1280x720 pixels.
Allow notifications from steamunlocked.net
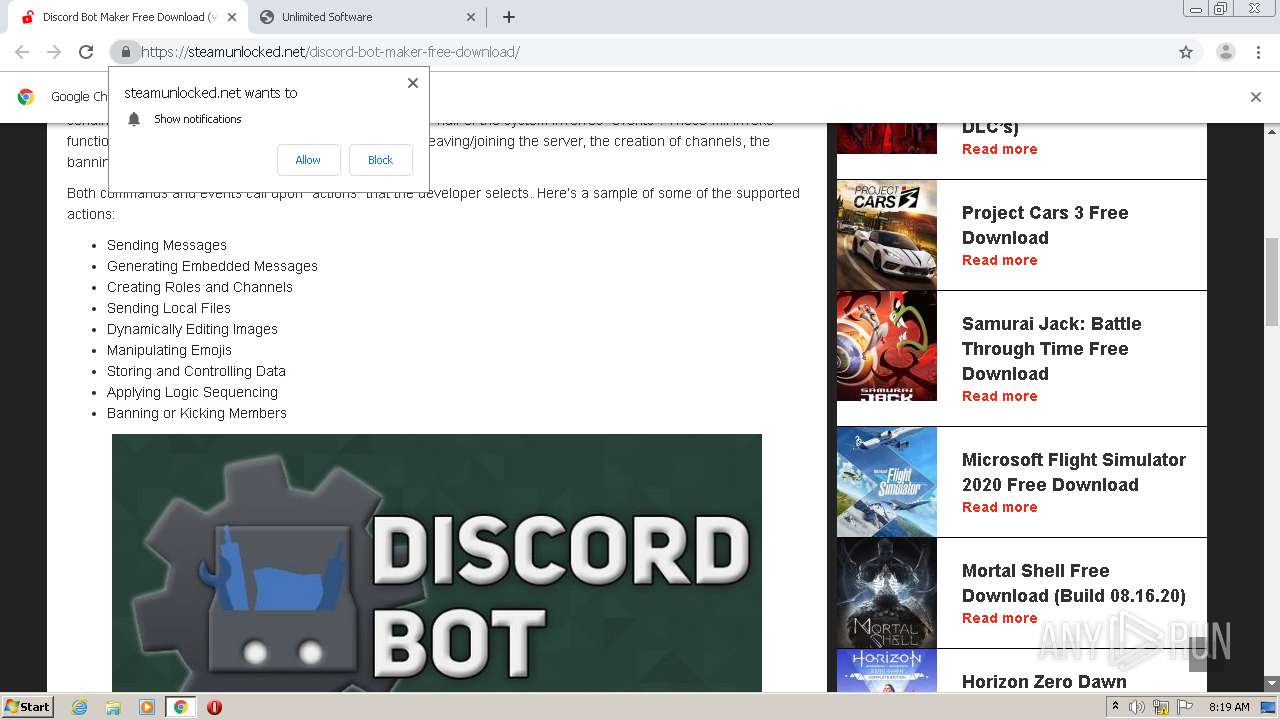(308, 160)
